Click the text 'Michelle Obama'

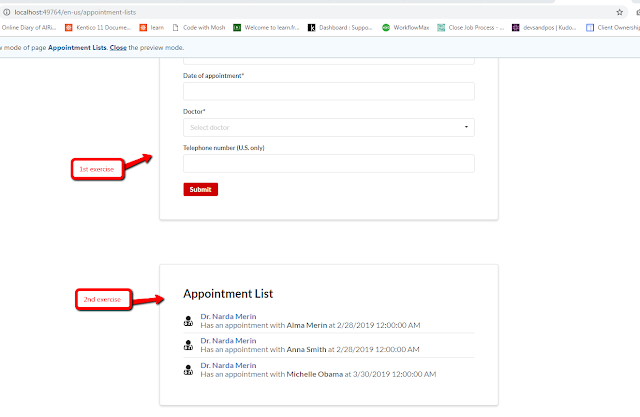314,374
